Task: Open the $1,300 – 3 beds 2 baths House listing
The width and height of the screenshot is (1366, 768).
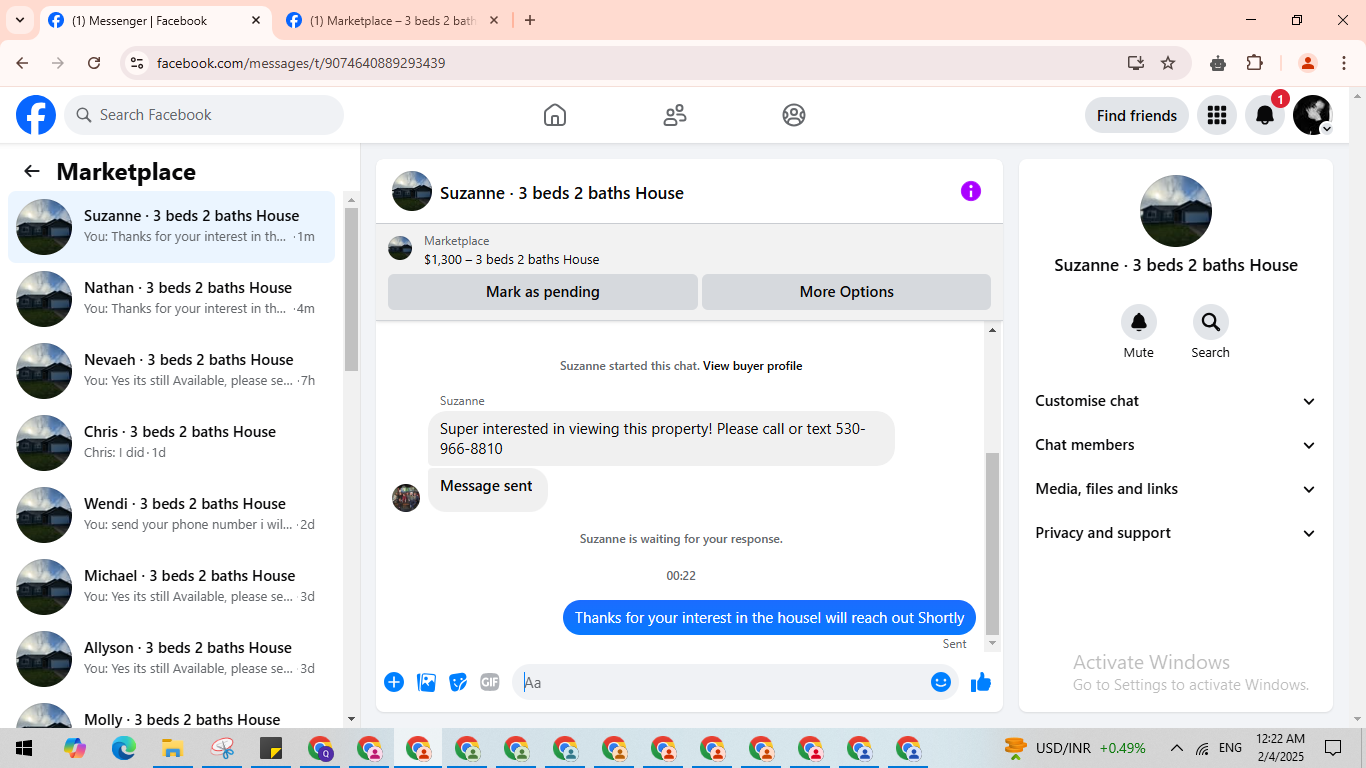Action: tap(512, 259)
